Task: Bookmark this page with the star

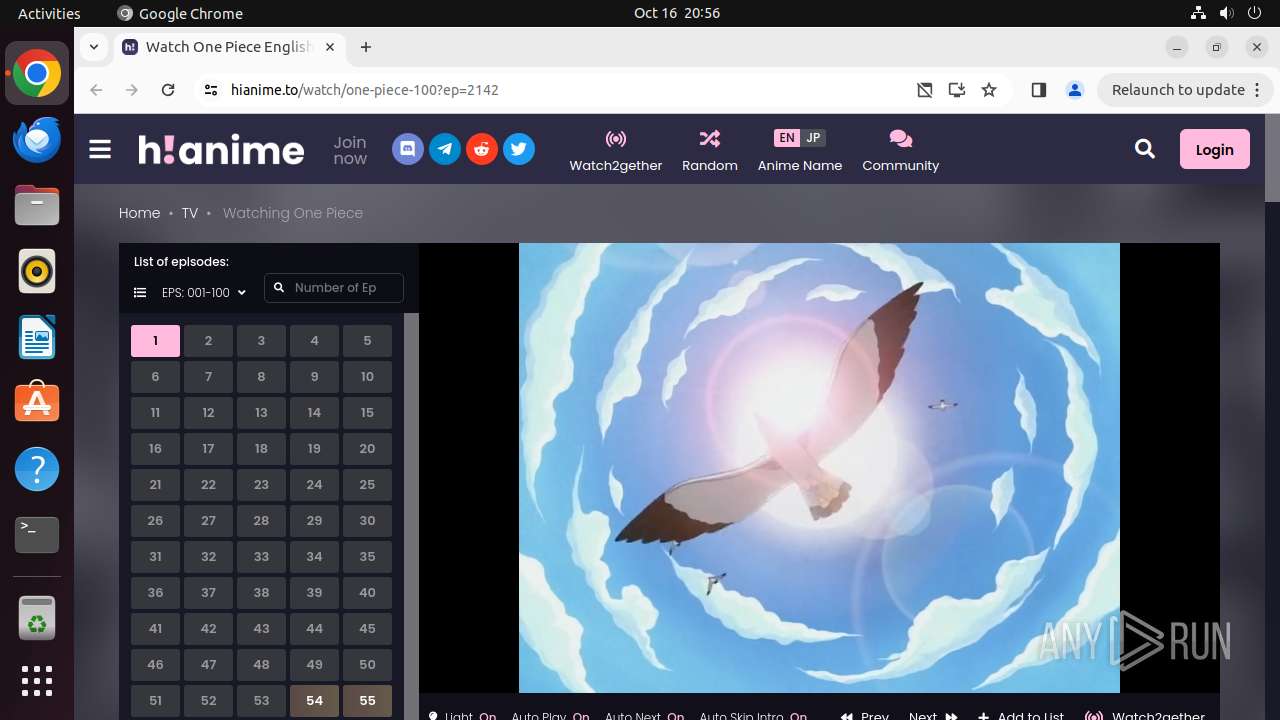Action: 989,90
